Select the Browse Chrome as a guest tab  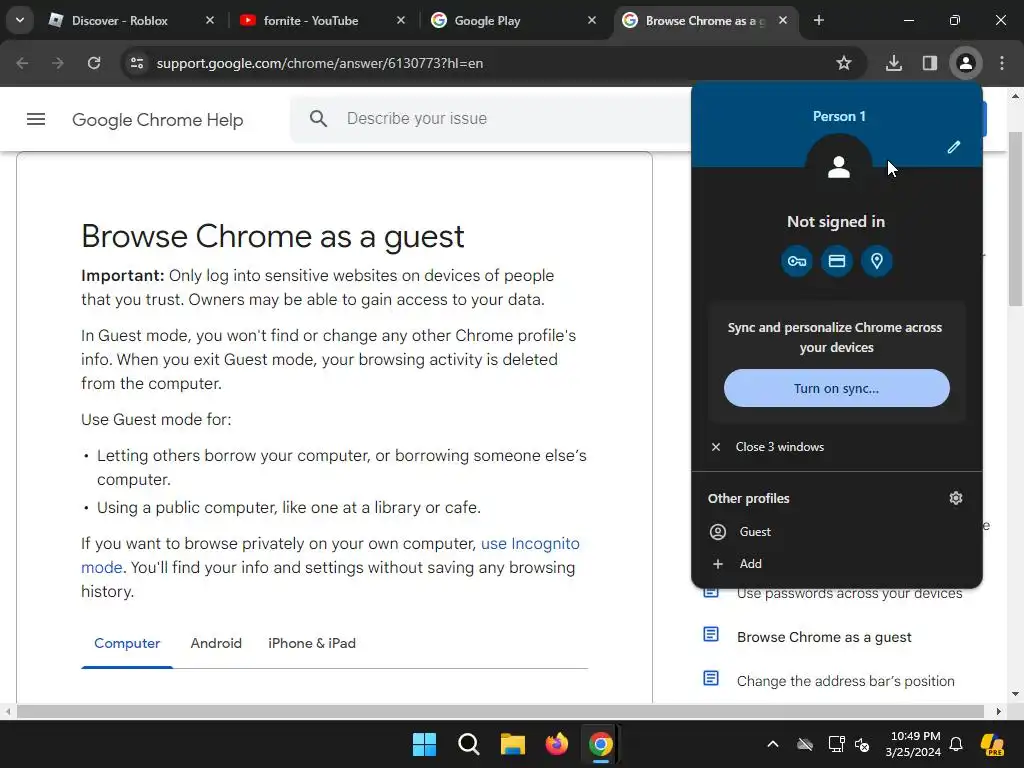tap(704, 20)
